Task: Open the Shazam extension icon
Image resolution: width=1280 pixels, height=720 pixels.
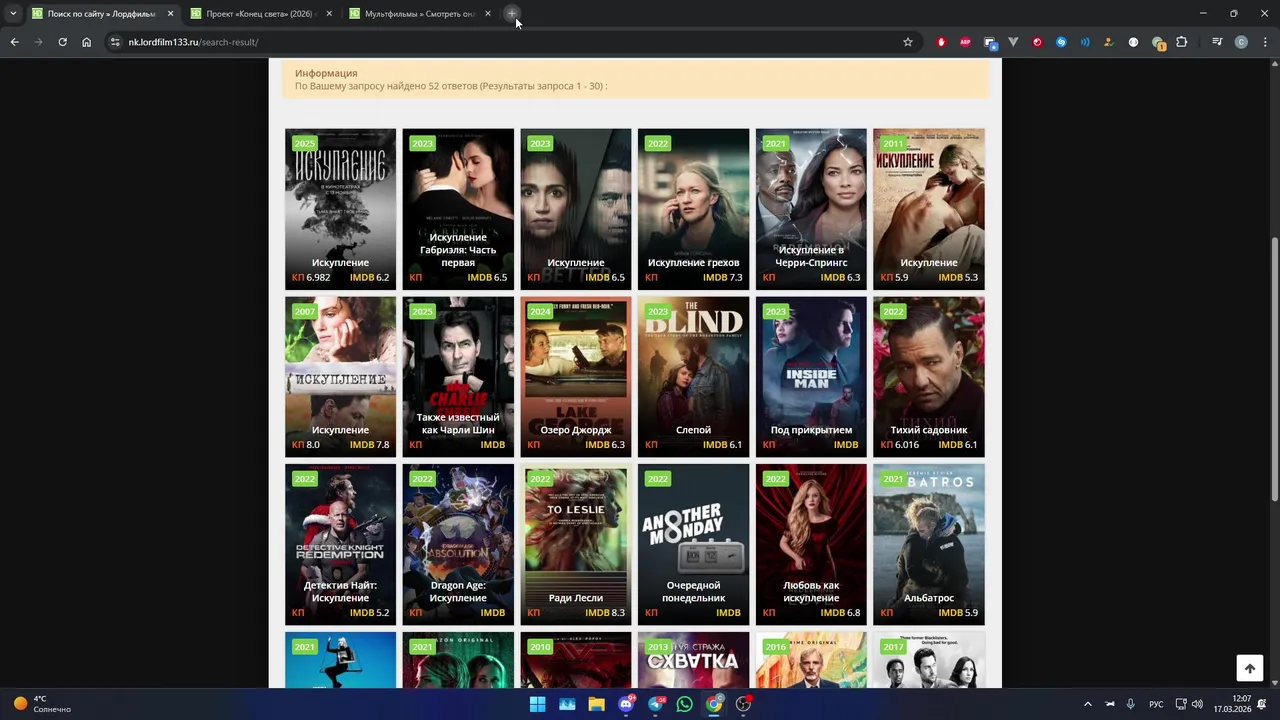Action: point(1061,42)
